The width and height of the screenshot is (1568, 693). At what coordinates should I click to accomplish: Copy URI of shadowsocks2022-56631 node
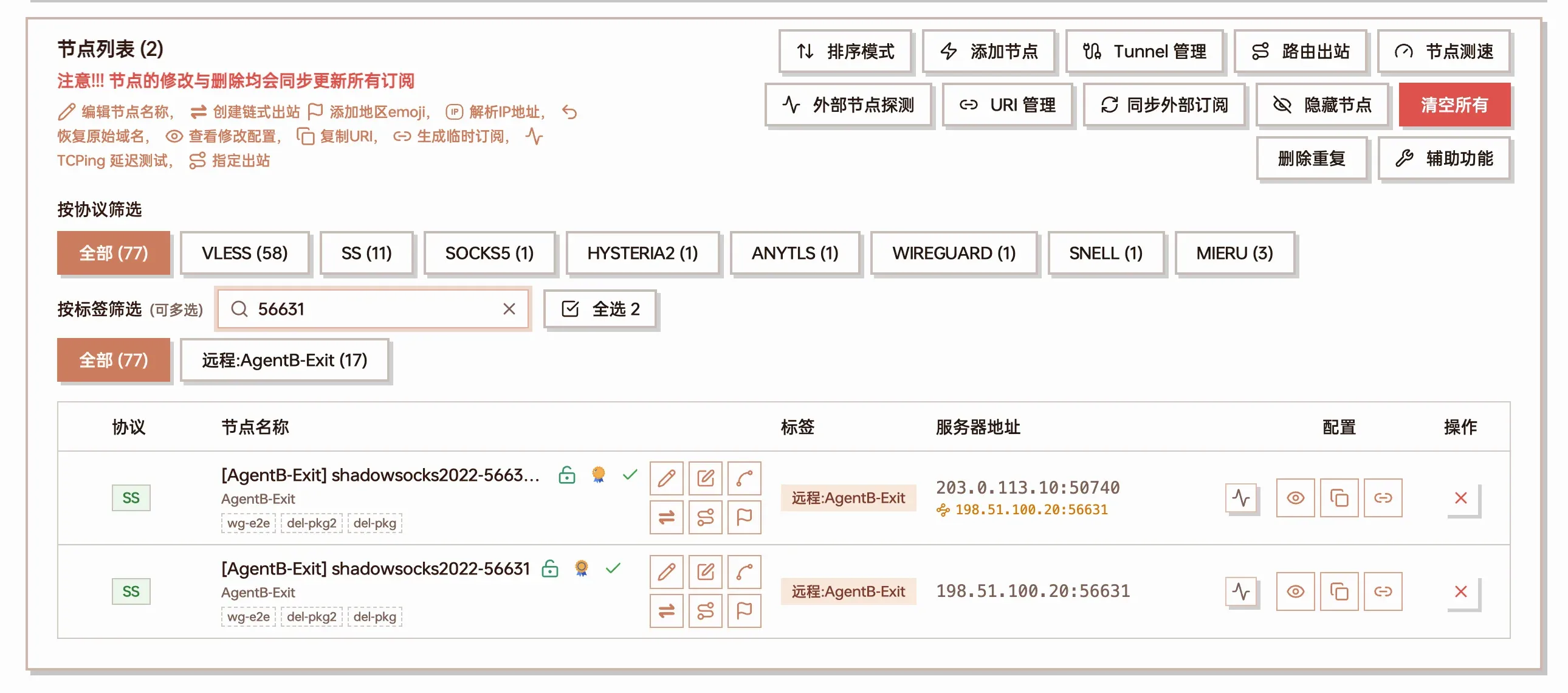1338,591
